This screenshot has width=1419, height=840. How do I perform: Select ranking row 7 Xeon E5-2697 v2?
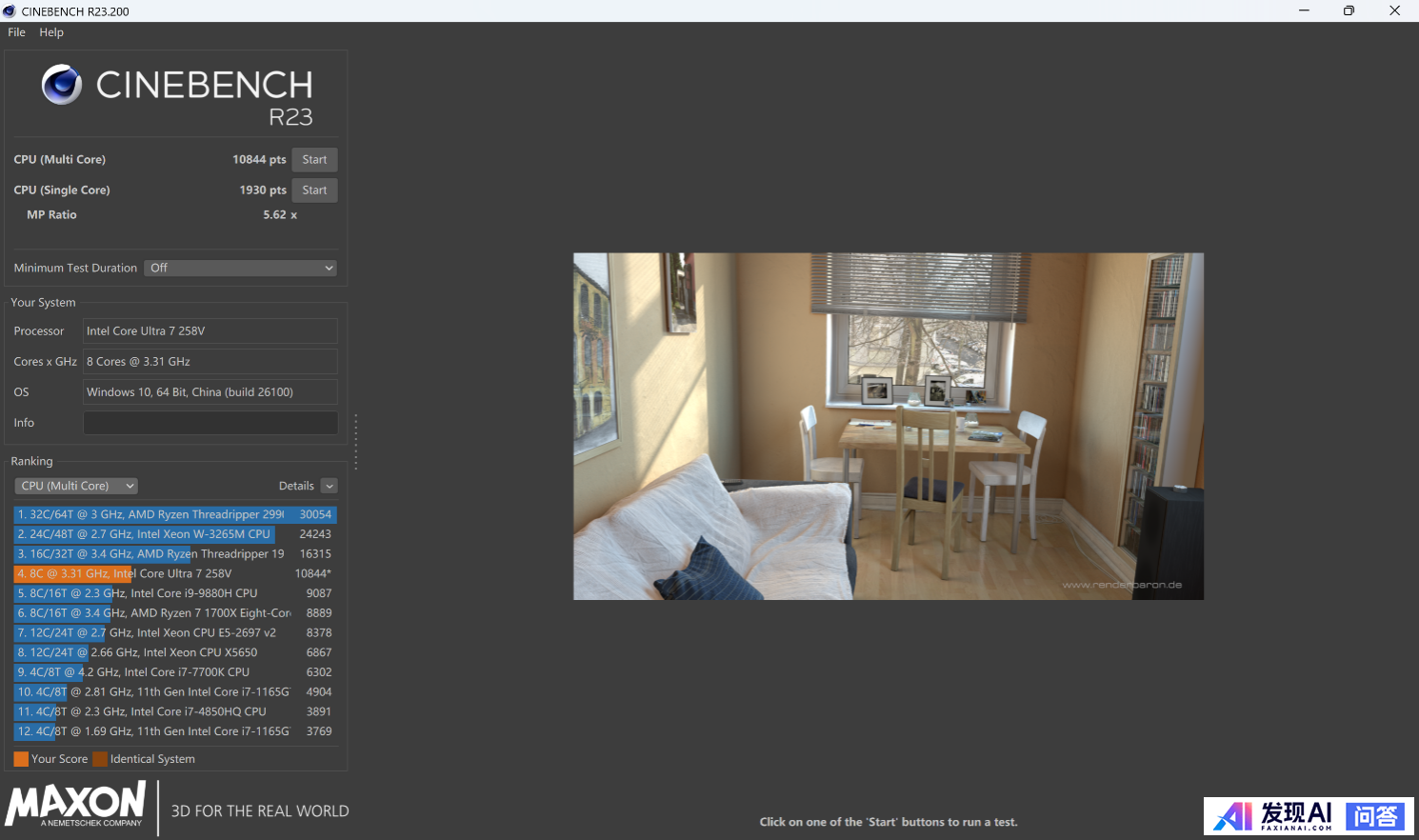point(175,632)
